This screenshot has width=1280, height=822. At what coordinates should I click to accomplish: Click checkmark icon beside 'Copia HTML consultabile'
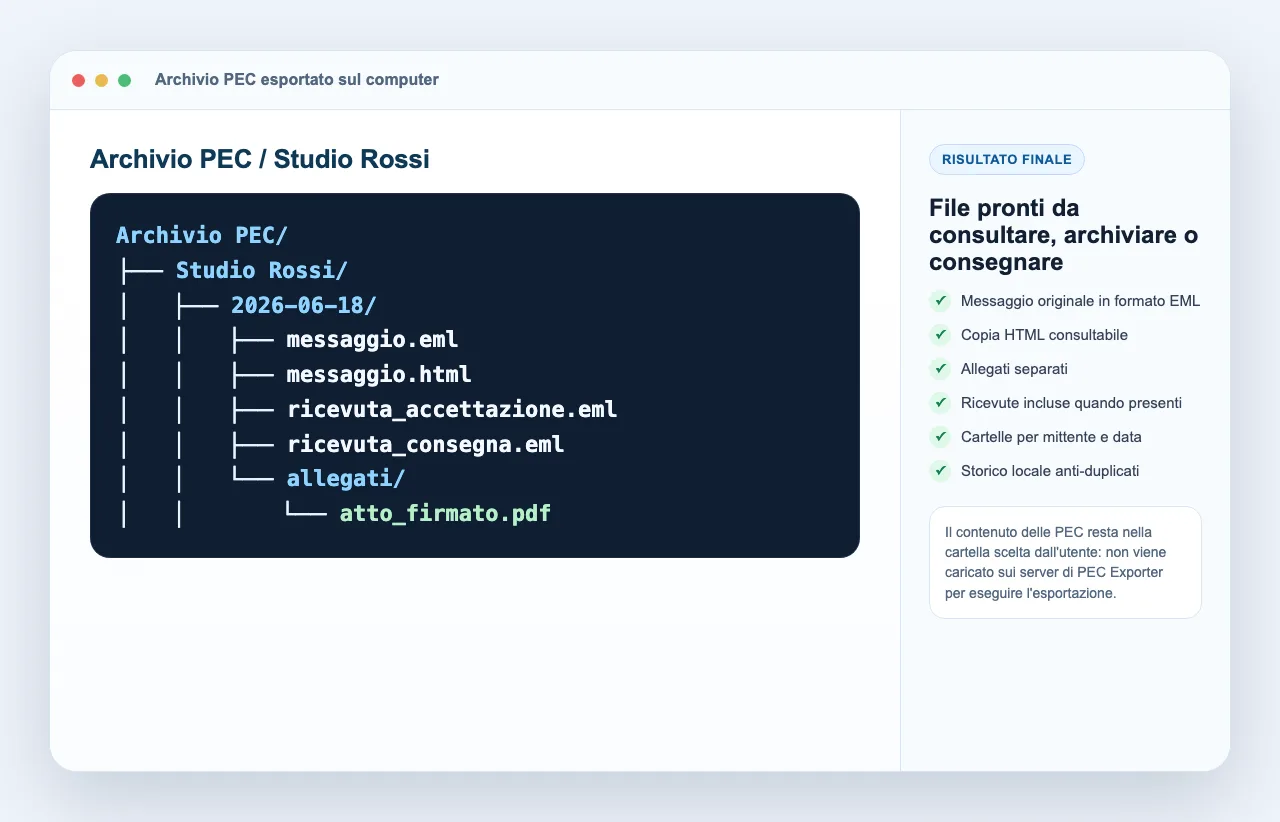pos(940,335)
